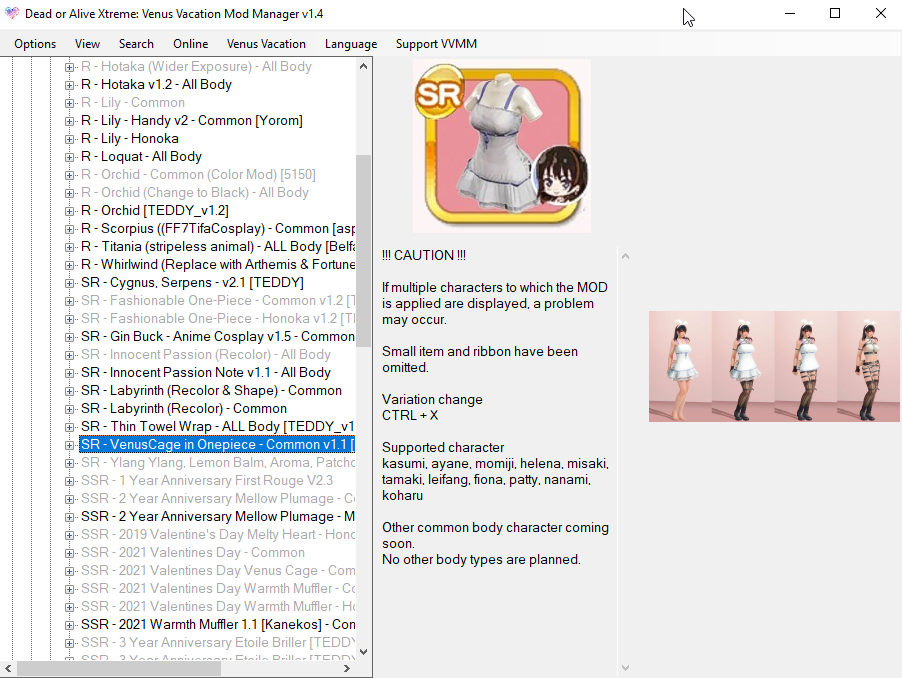Screen dimensions: 902x678
Task: Expand R - Titania (stripeless animal) node
Action: coord(69,247)
